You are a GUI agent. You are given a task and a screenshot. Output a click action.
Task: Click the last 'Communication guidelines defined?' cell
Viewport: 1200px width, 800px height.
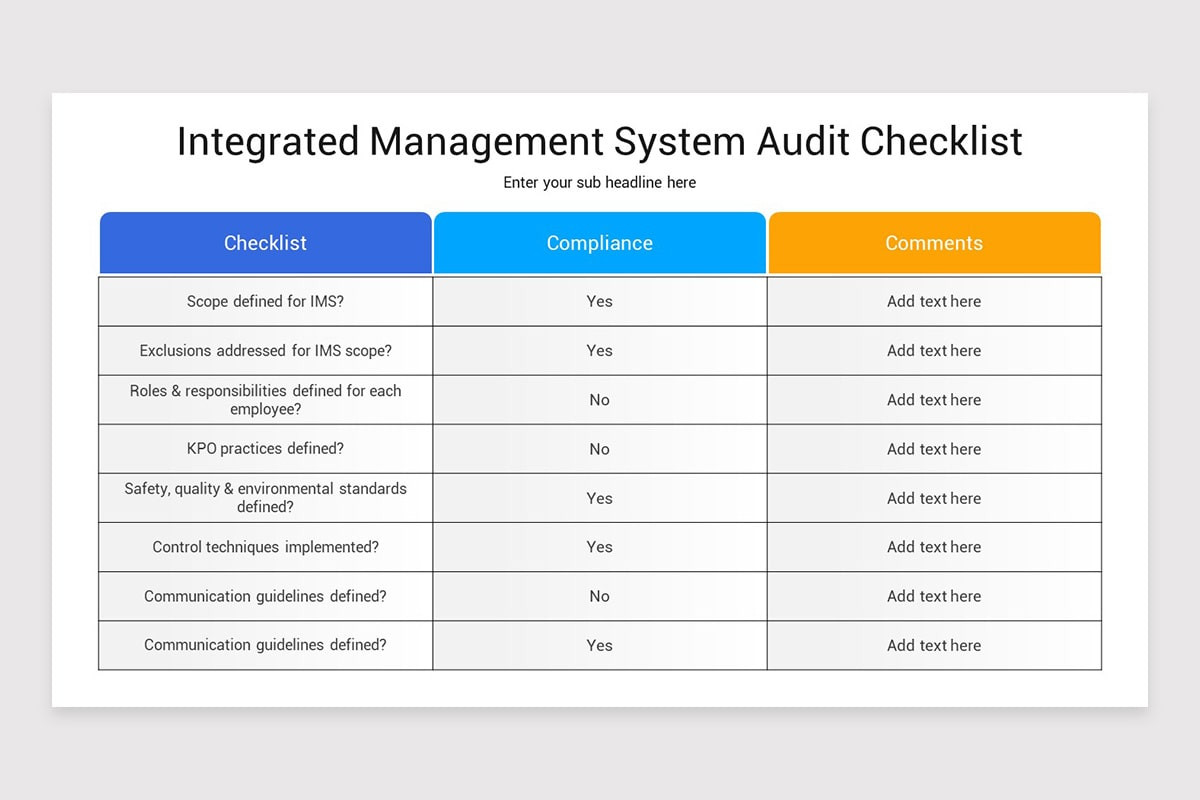[265, 645]
